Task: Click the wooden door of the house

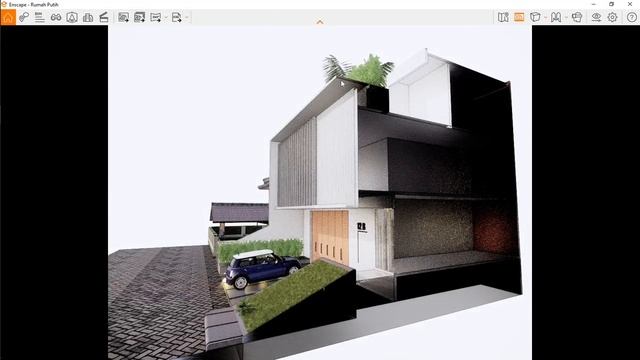Action: 330,237
